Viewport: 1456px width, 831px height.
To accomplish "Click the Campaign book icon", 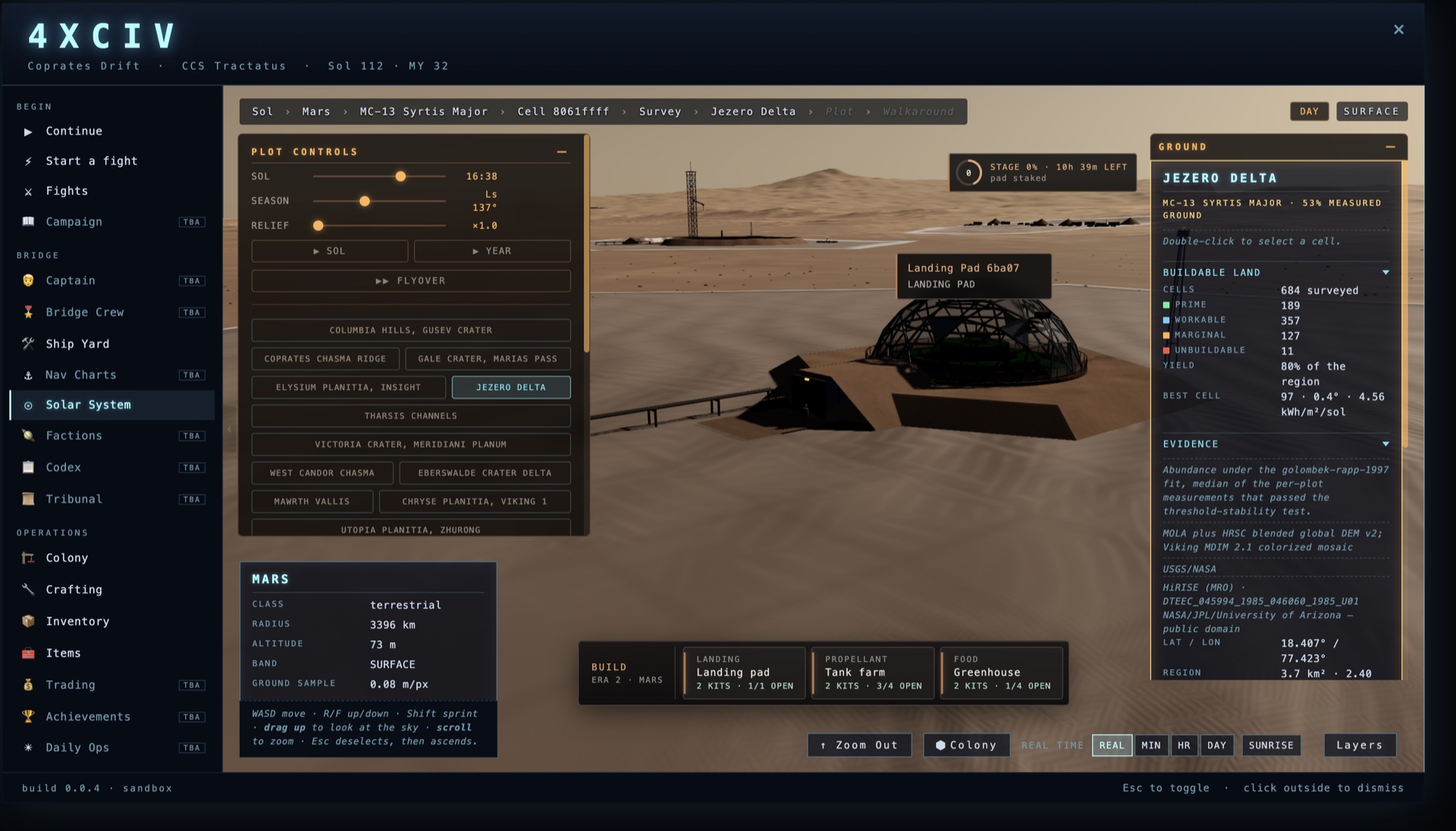I will (x=28, y=221).
